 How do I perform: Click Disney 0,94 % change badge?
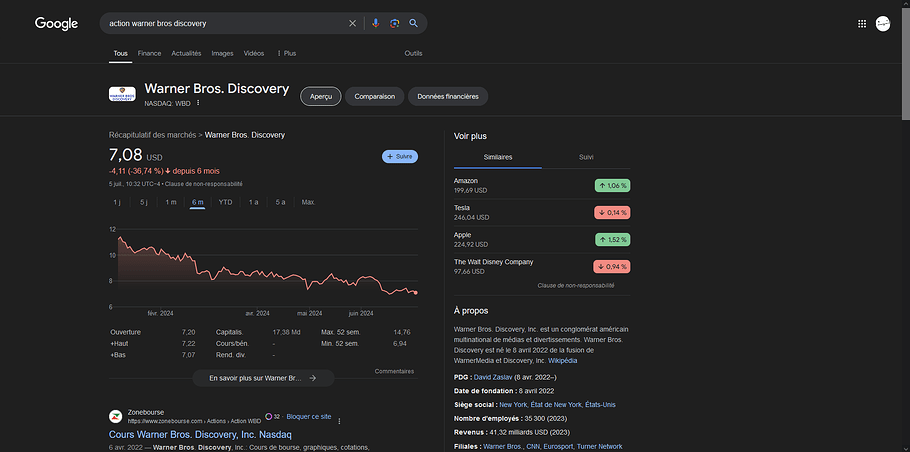612,267
